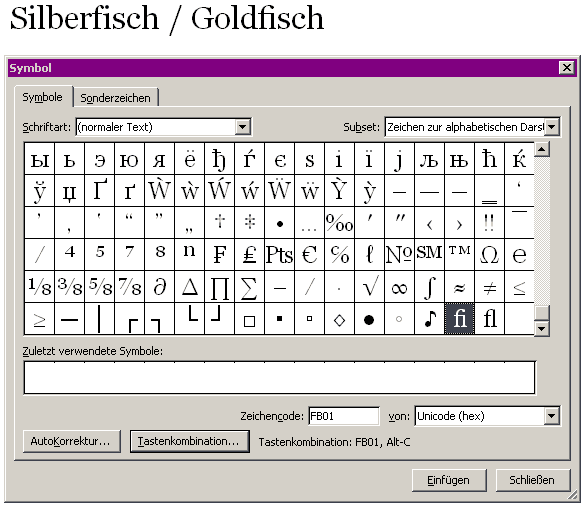Viewport: 586px width, 510px height.
Task: Select the Symbole tab
Action: [x=43, y=97]
